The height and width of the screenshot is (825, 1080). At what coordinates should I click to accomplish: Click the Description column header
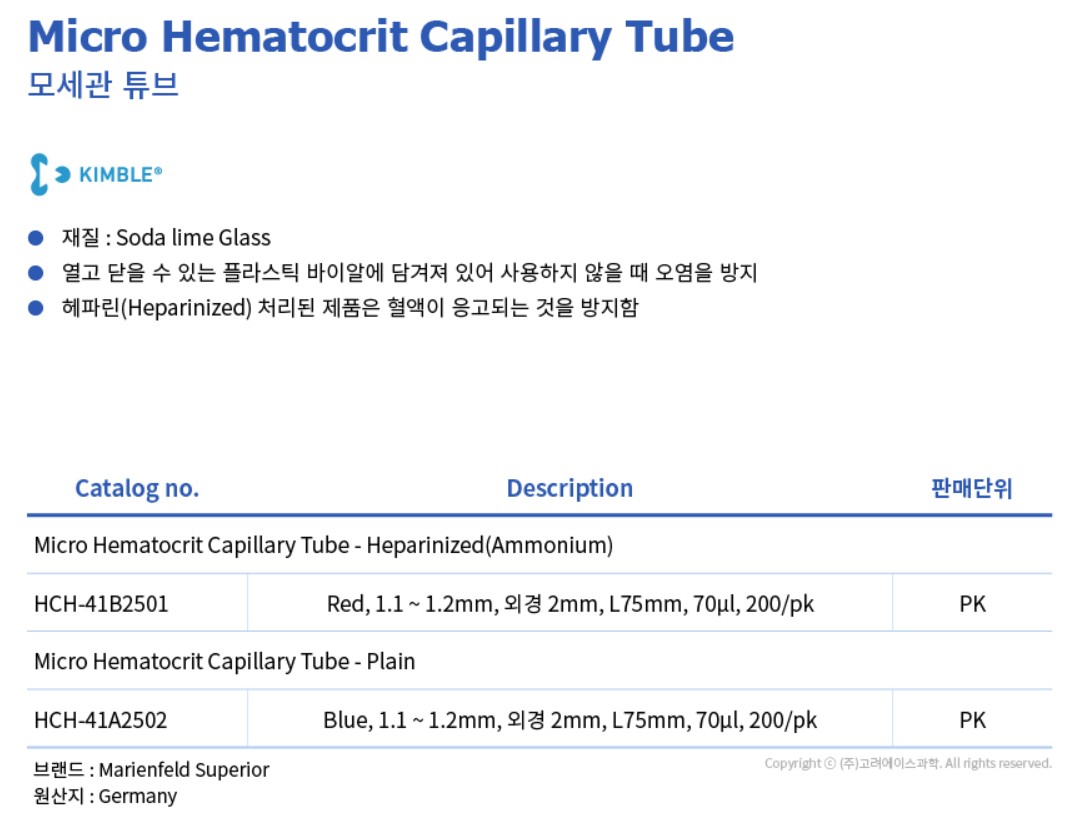570,488
